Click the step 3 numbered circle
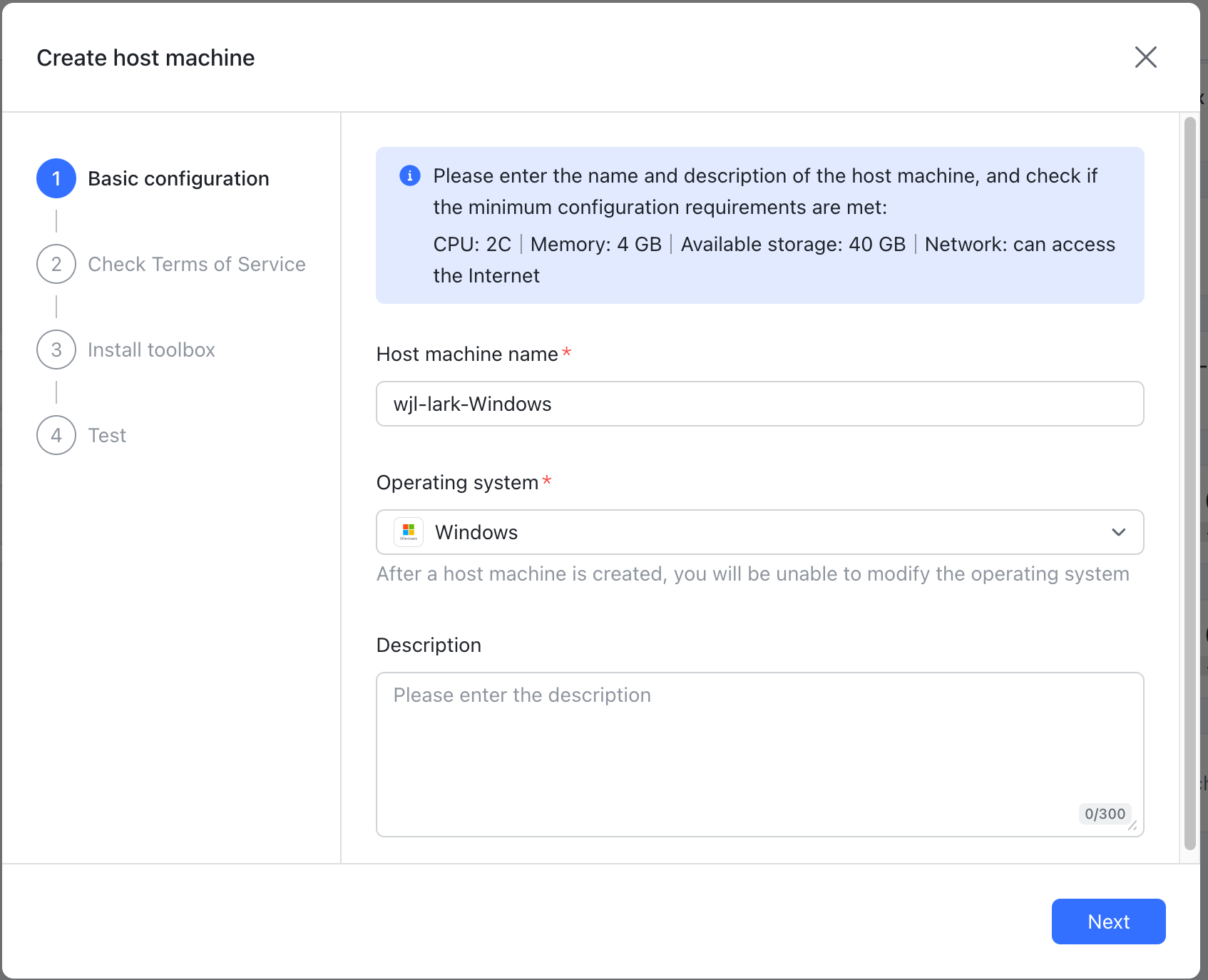This screenshot has width=1208, height=980. click(x=56, y=349)
